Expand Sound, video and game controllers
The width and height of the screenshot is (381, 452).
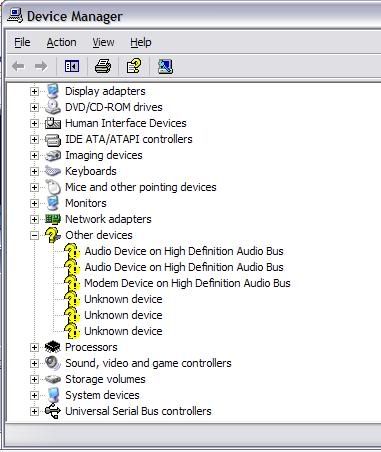34,363
